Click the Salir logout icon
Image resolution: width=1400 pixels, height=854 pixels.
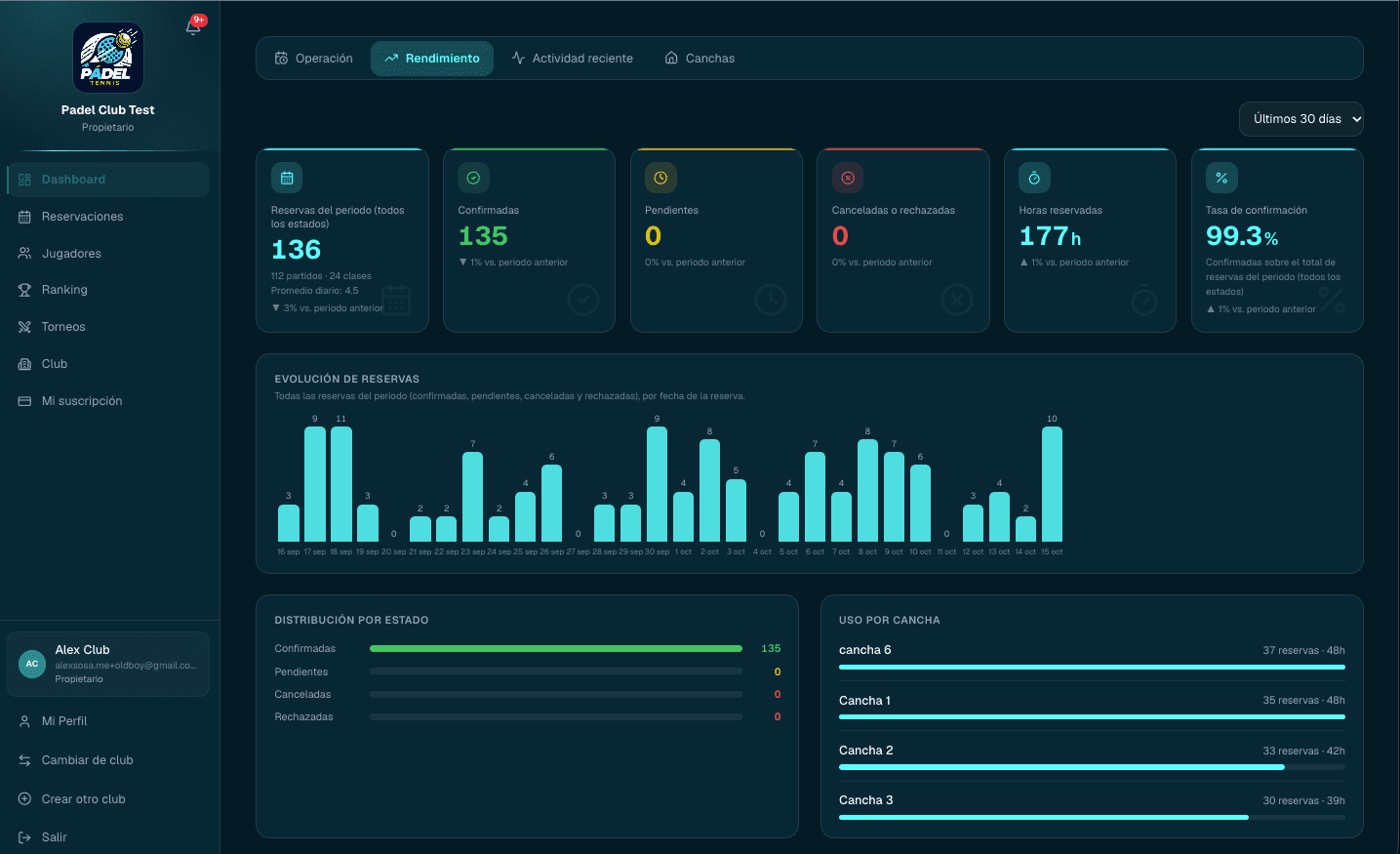24,837
